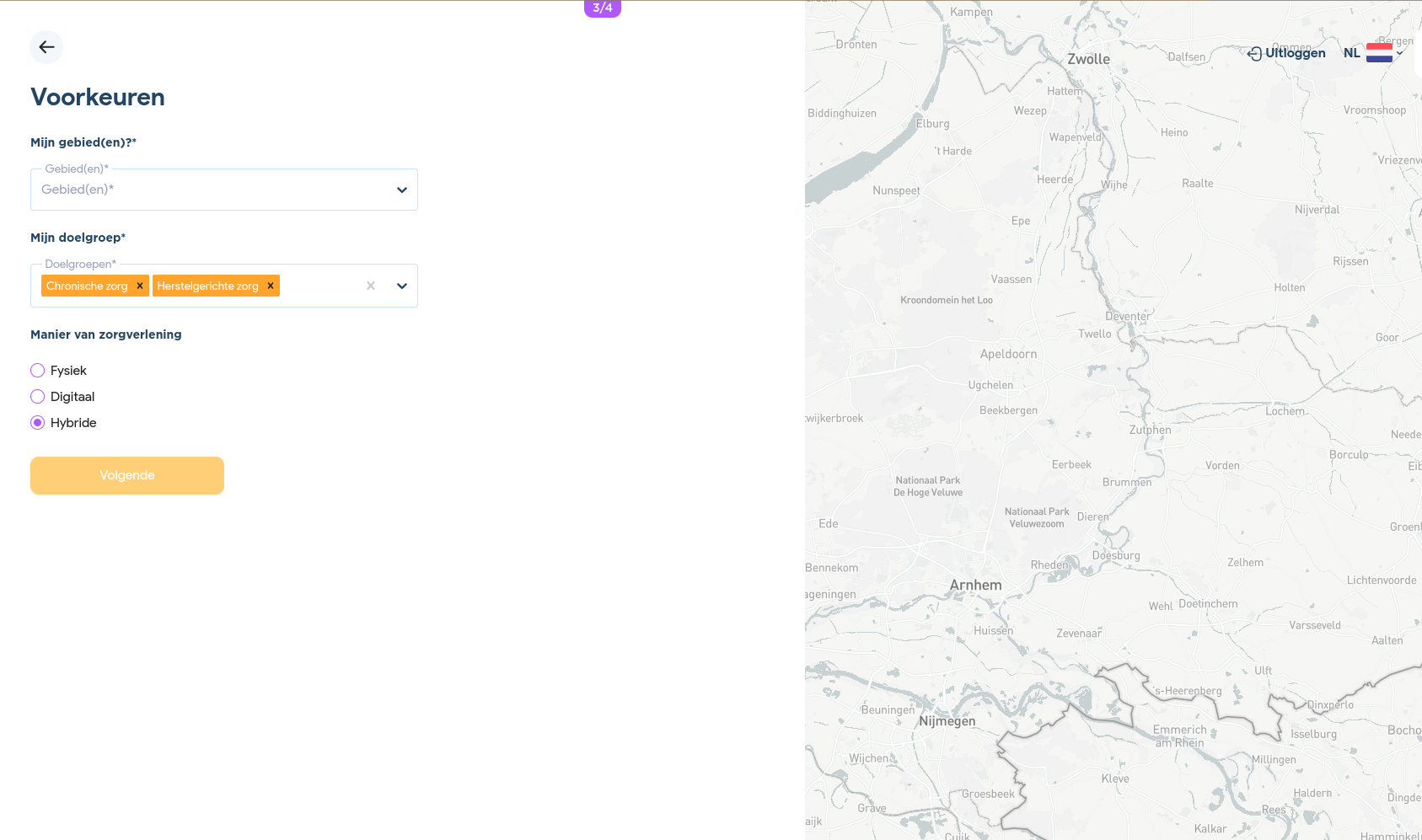Open the language selector chevron
The width and height of the screenshot is (1422, 840).
(1400, 53)
